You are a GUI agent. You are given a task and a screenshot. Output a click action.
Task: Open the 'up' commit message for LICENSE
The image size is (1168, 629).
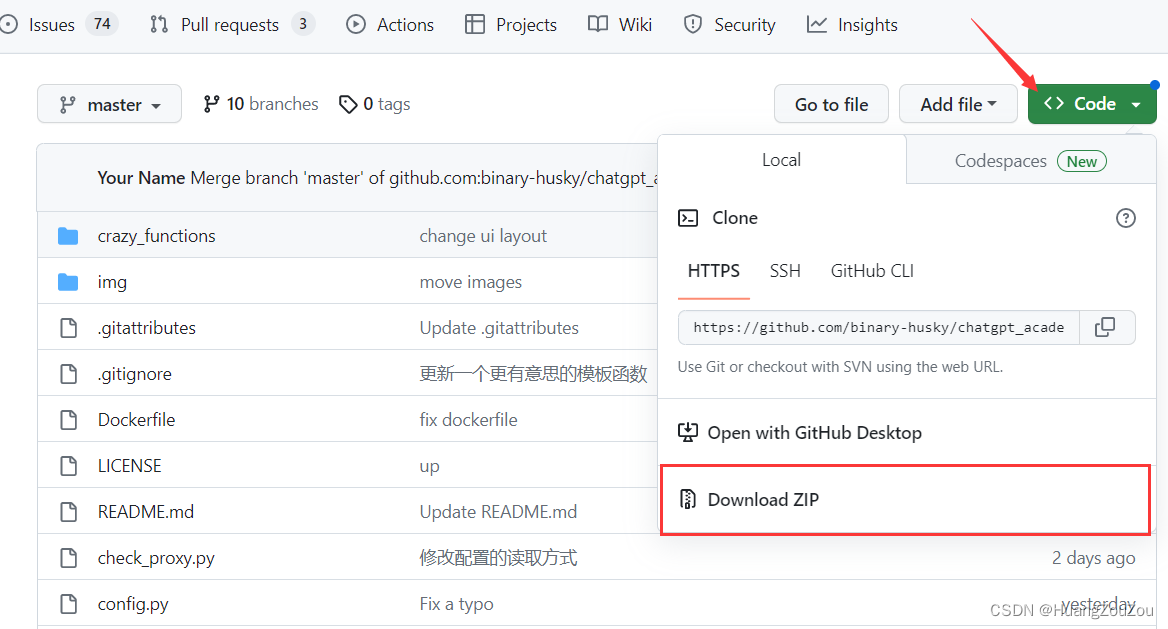[x=430, y=467]
